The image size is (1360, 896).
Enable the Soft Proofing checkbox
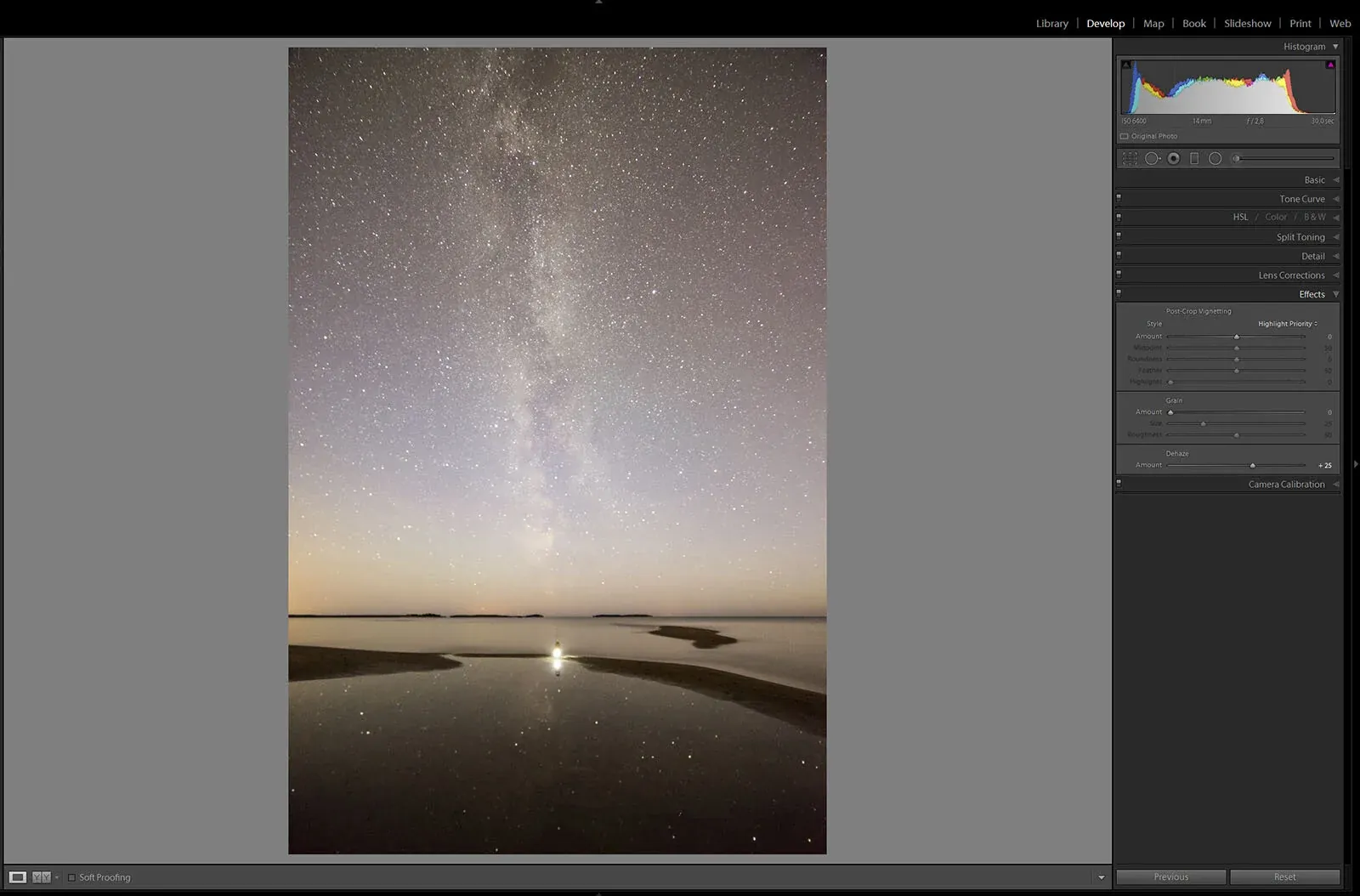(x=72, y=877)
